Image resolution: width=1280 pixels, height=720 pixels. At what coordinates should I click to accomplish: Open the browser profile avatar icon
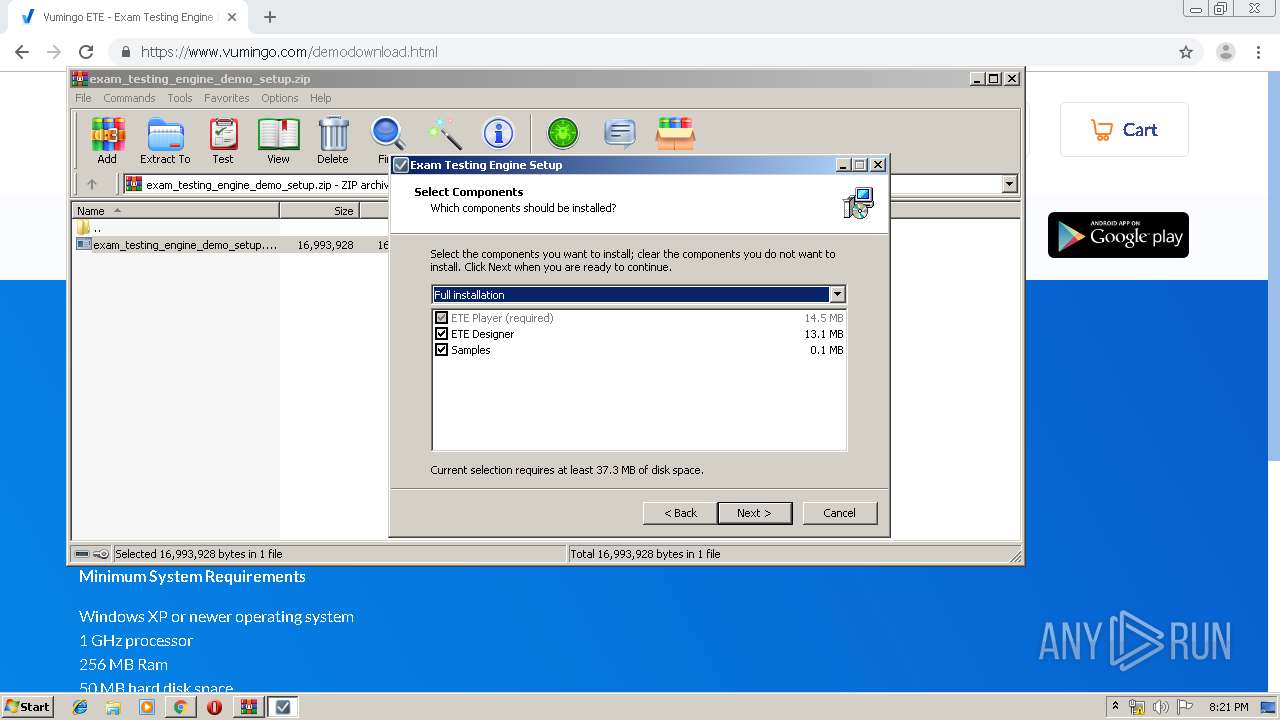[1226, 52]
